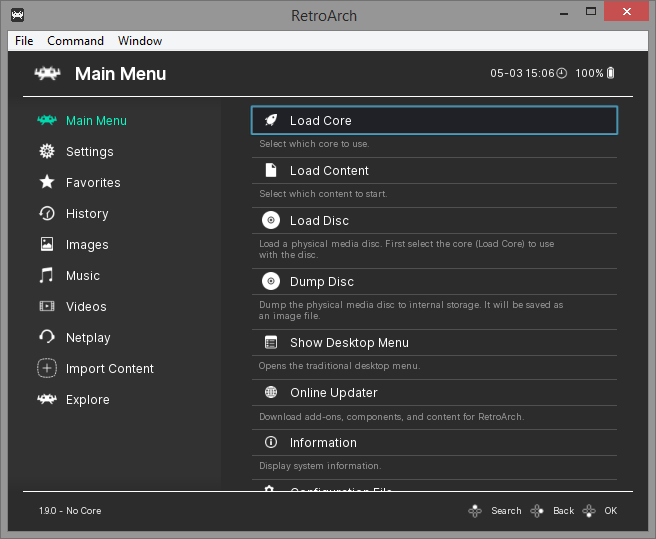Open the Settings sidebar entry

(90, 151)
